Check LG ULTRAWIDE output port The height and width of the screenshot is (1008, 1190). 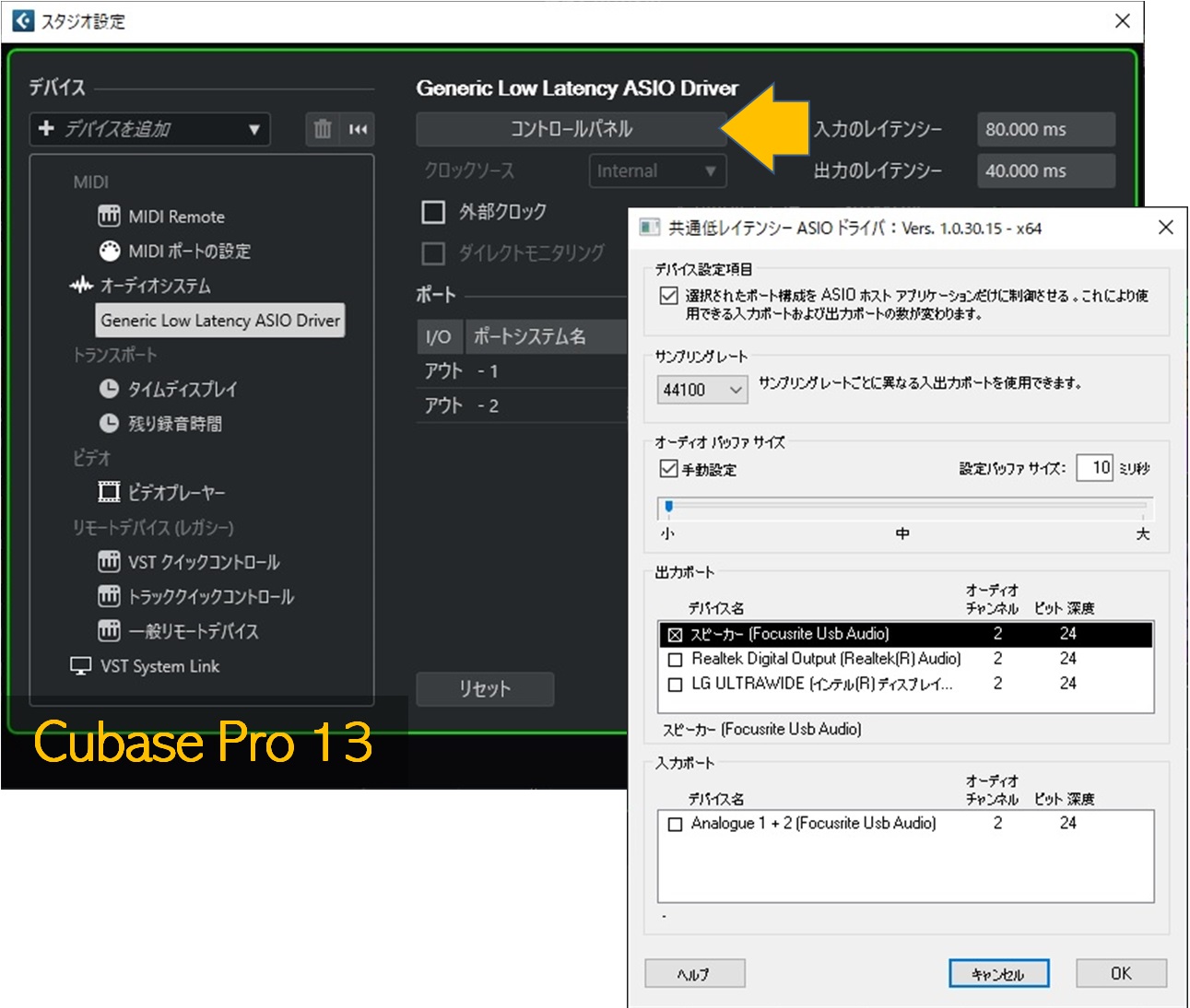675,685
